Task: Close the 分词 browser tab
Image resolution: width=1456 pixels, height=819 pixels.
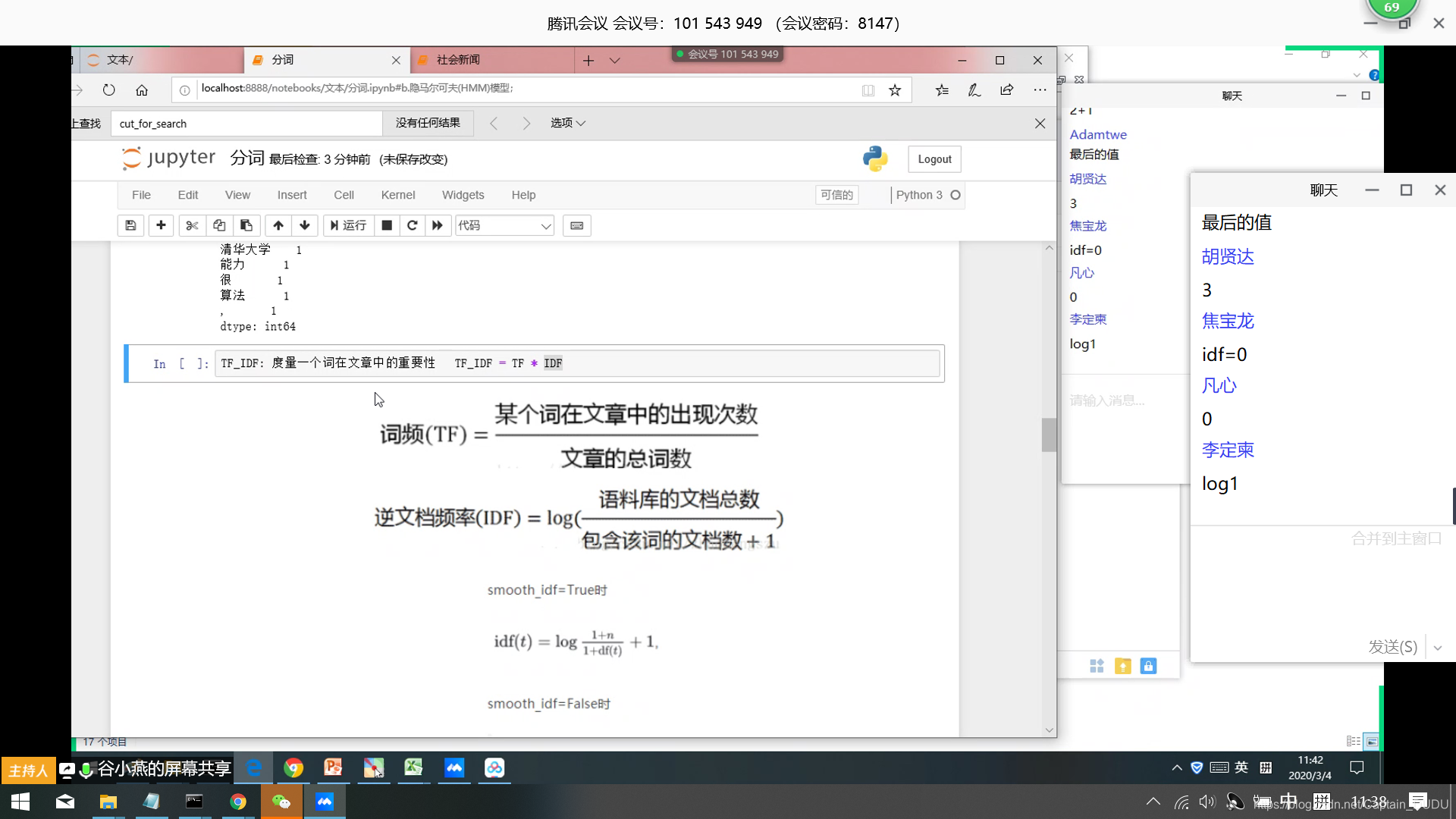Action: click(396, 60)
